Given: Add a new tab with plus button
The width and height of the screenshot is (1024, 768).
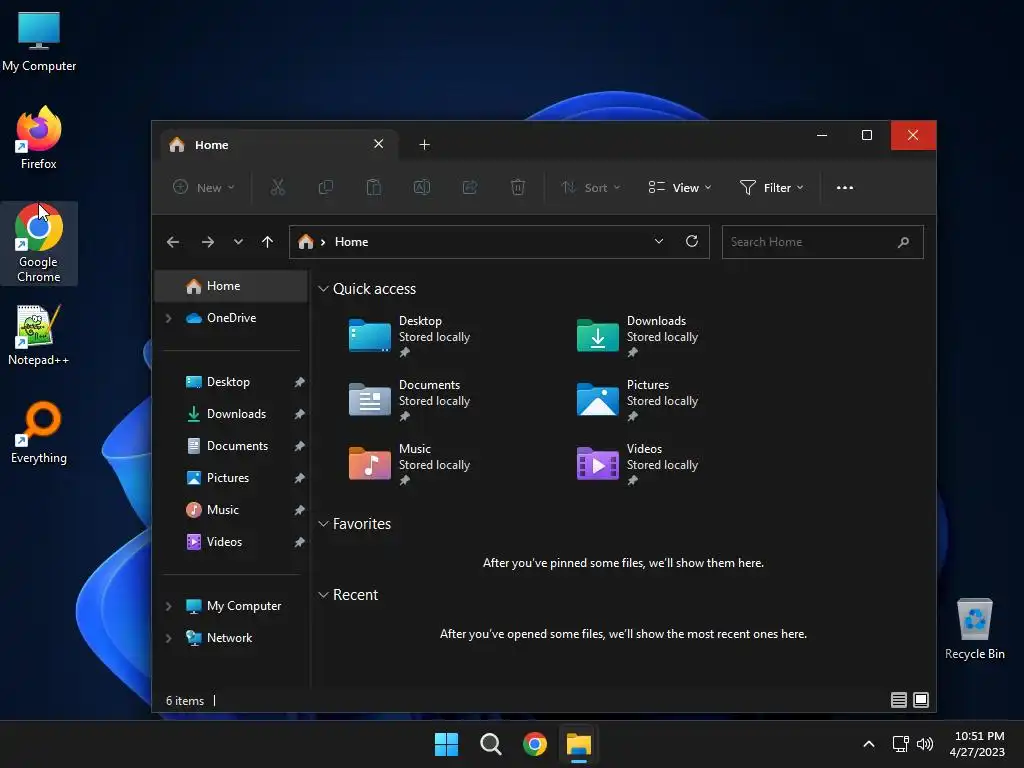Looking at the screenshot, I should (424, 144).
